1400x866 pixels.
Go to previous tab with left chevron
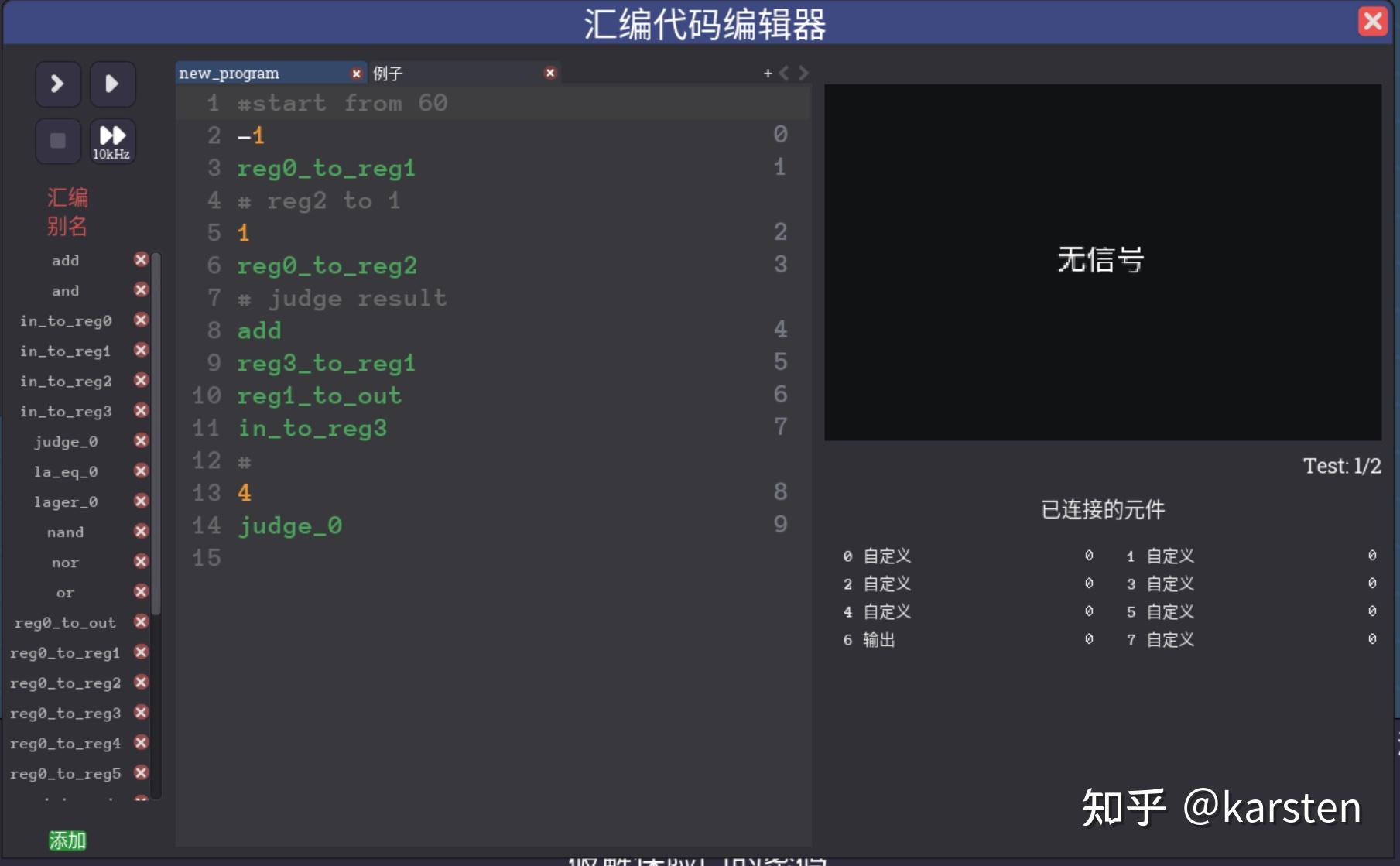785,73
